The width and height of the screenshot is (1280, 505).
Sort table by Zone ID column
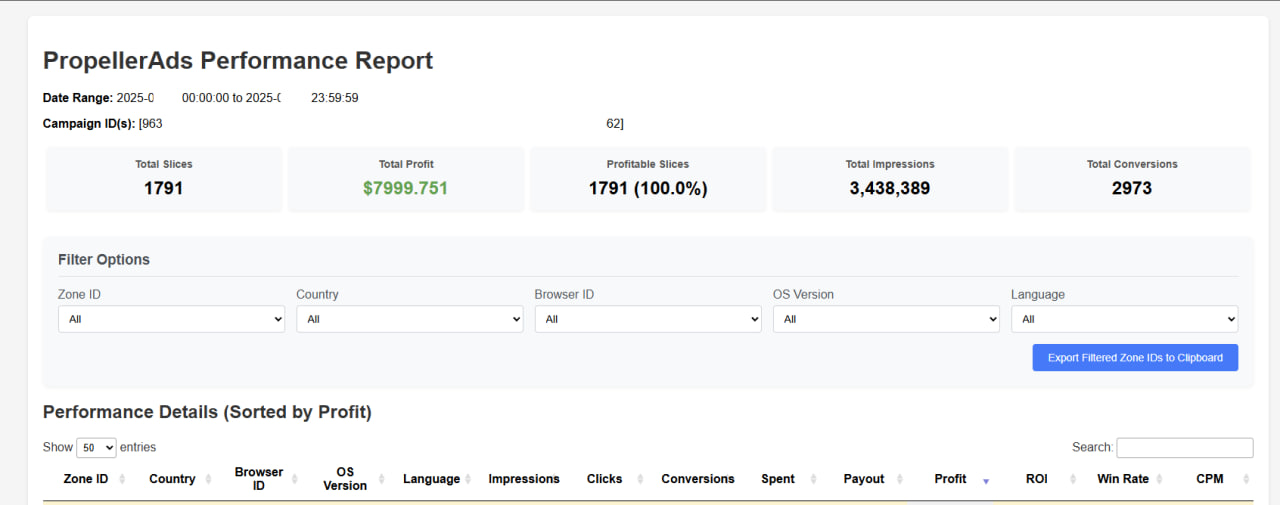coord(86,479)
